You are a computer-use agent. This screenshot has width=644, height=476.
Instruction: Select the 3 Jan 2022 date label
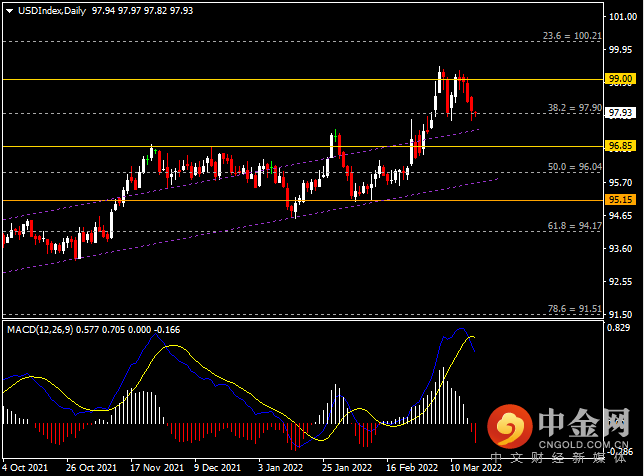coord(280,468)
